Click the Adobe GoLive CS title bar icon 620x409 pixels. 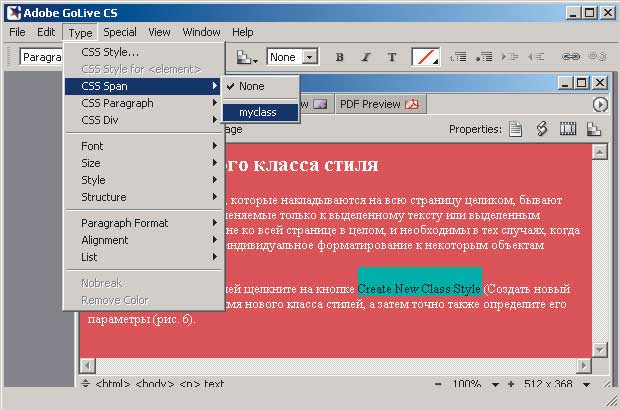point(14,13)
